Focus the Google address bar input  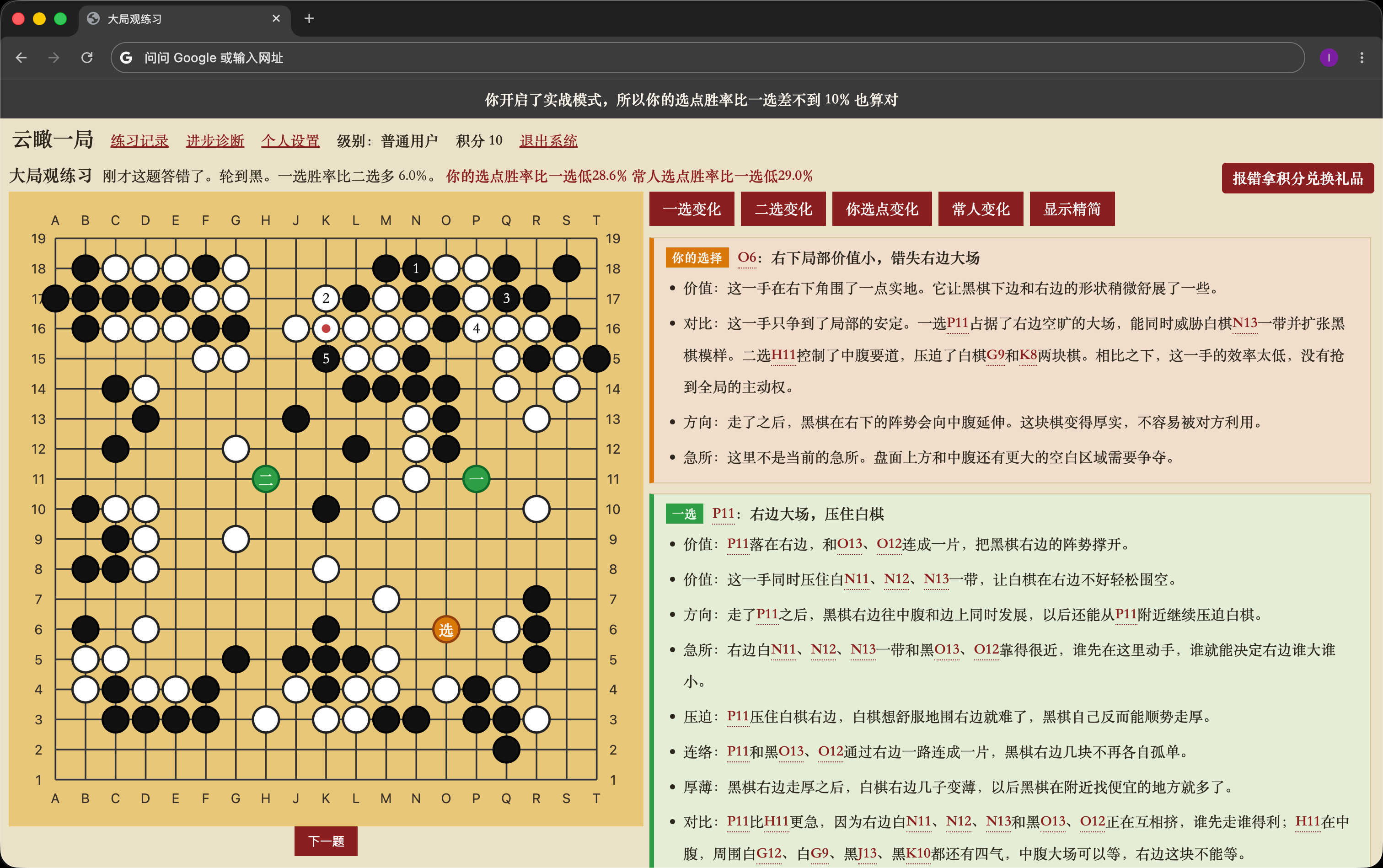click(x=708, y=58)
